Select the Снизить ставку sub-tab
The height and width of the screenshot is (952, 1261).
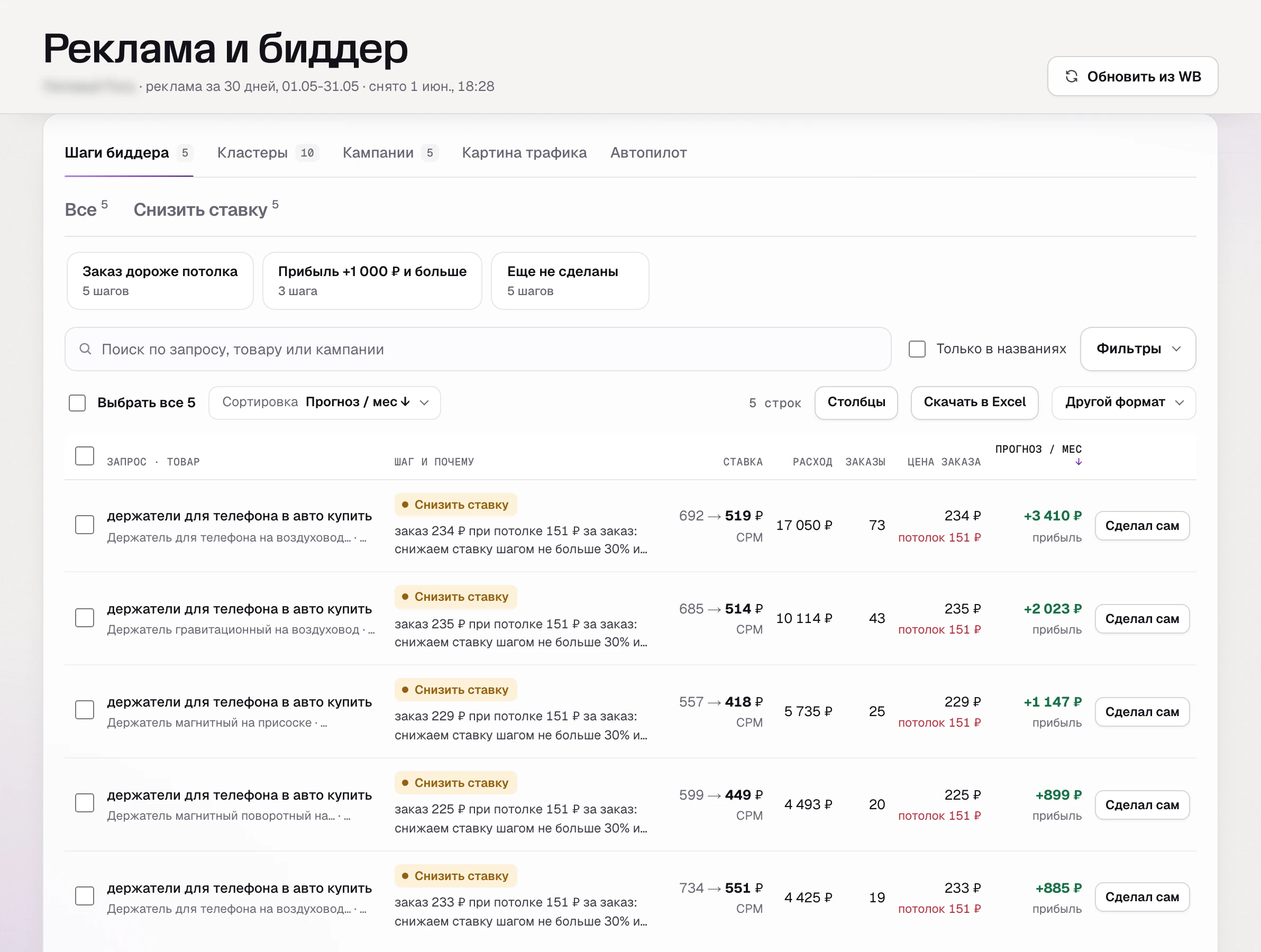206,208
